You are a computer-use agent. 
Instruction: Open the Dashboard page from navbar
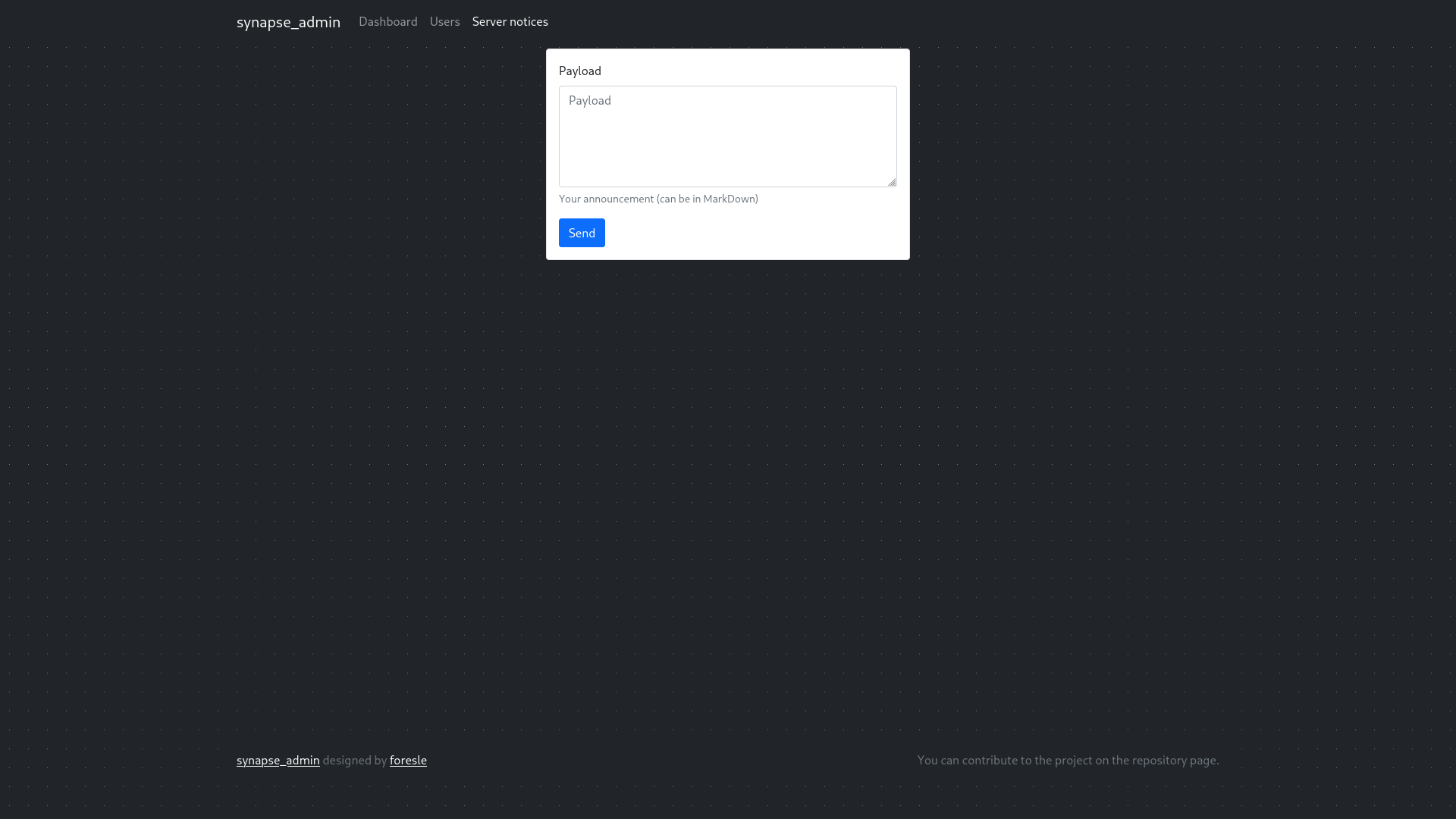click(388, 22)
